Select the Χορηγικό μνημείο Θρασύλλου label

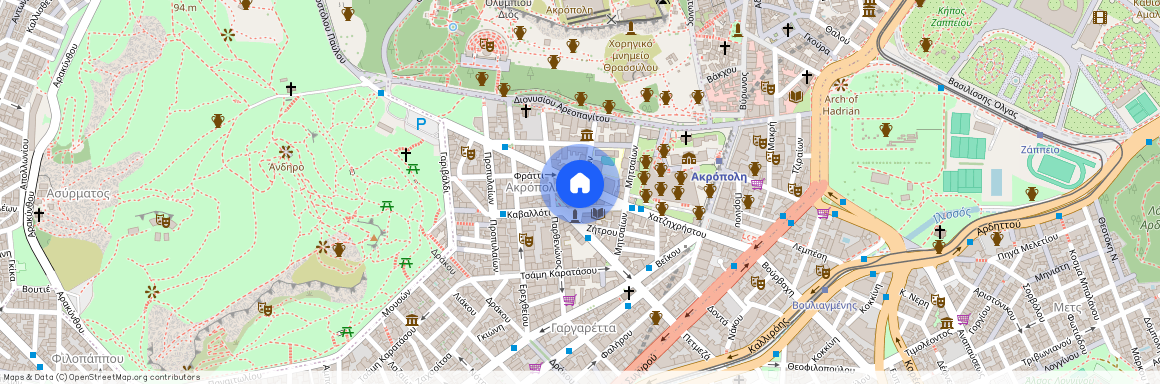[631, 55]
